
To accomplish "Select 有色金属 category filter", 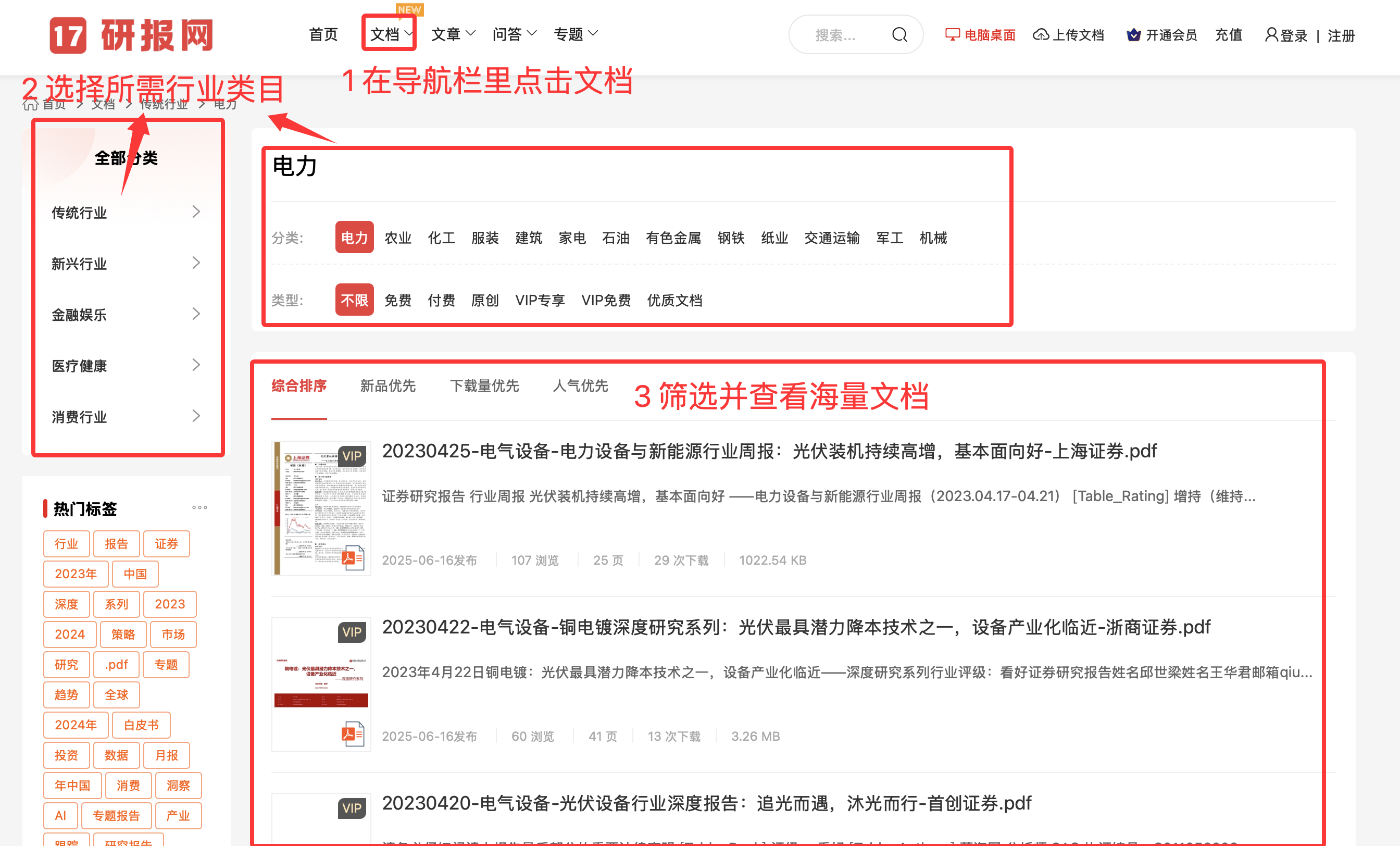I will pos(673,238).
